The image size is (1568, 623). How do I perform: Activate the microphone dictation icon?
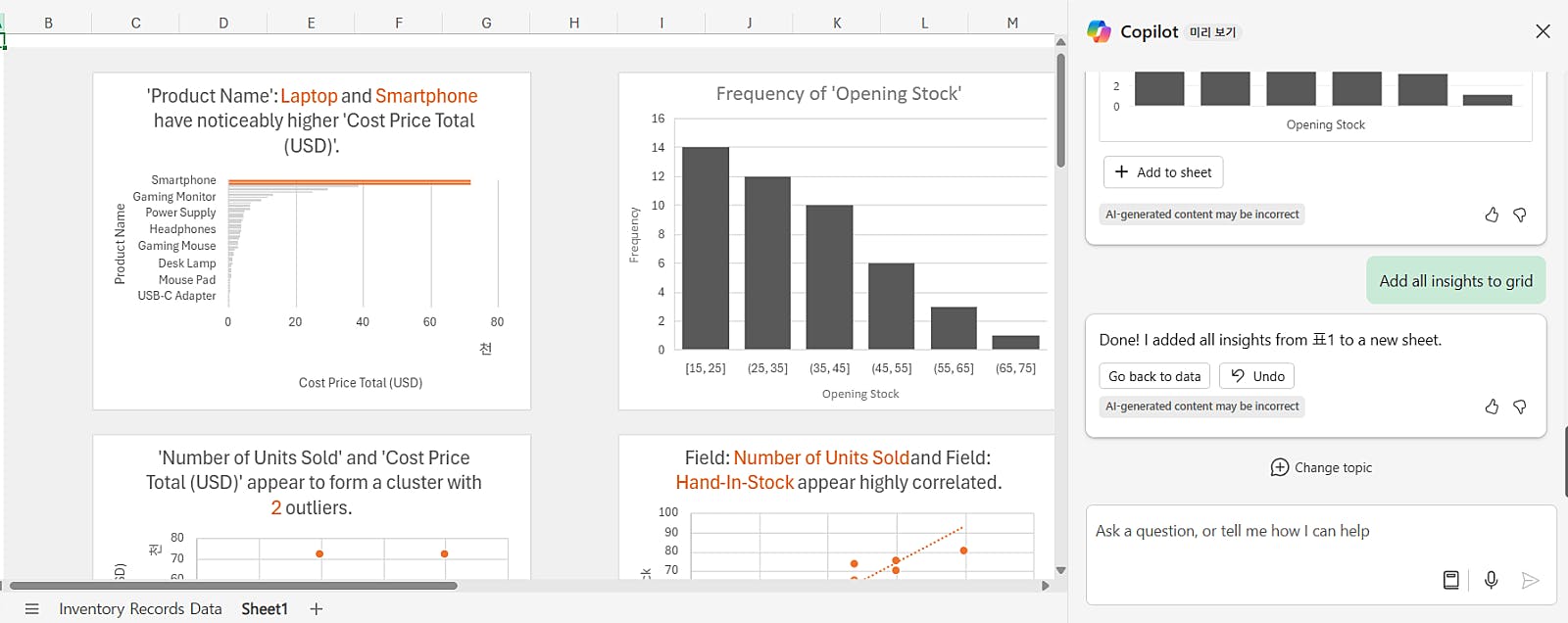pyautogui.click(x=1491, y=580)
